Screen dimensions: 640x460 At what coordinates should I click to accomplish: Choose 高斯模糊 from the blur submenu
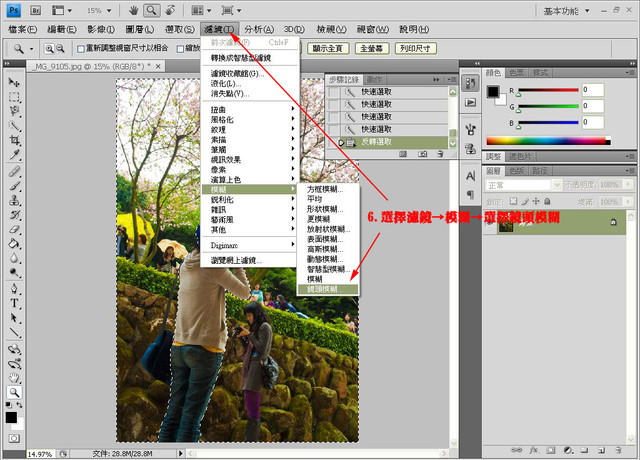tap(328, 249)
